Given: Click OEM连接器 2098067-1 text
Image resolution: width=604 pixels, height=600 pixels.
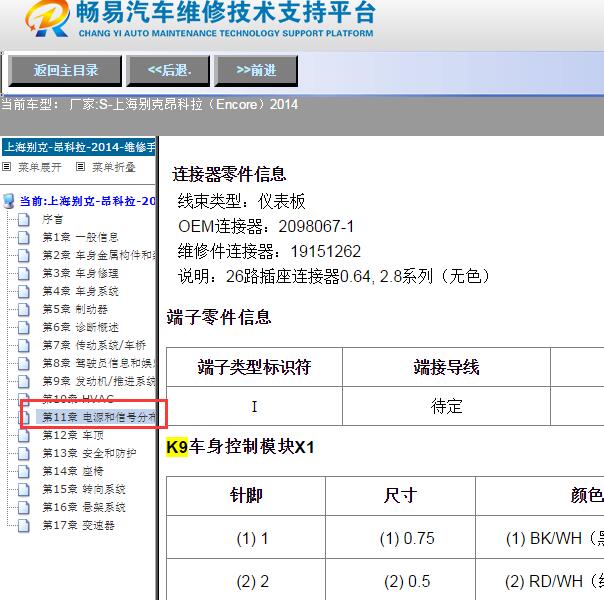Looking at the screenshot, I should 266,226.
